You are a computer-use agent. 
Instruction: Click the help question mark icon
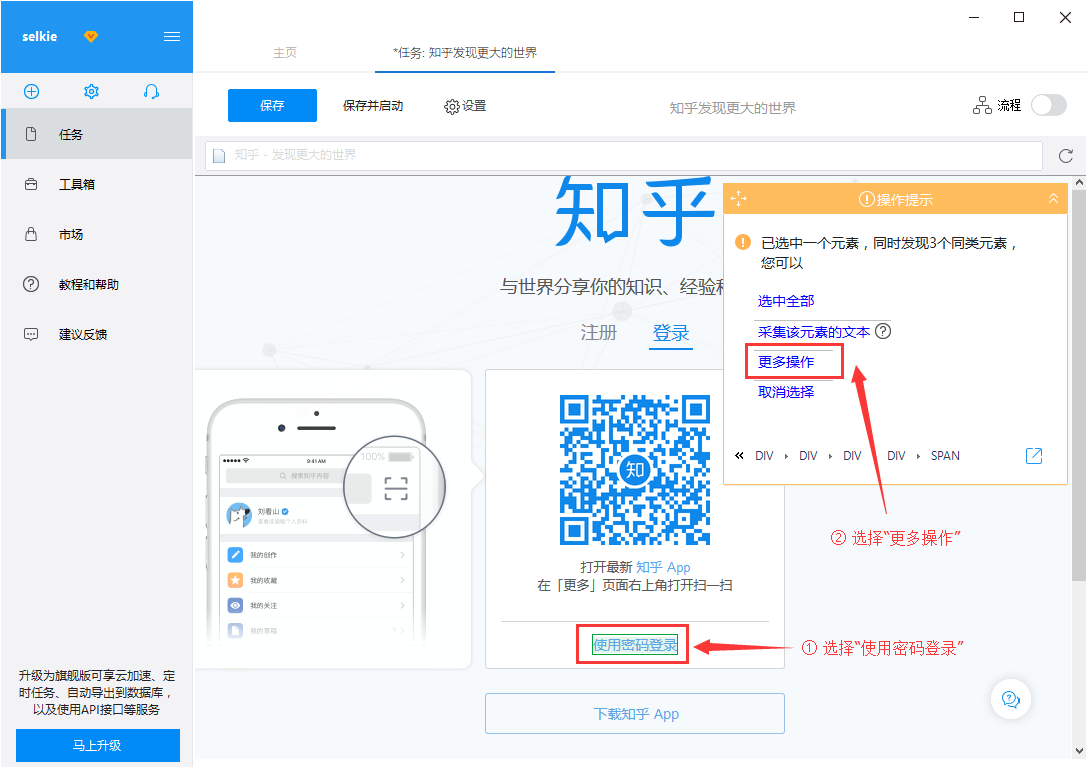point(883,331)
